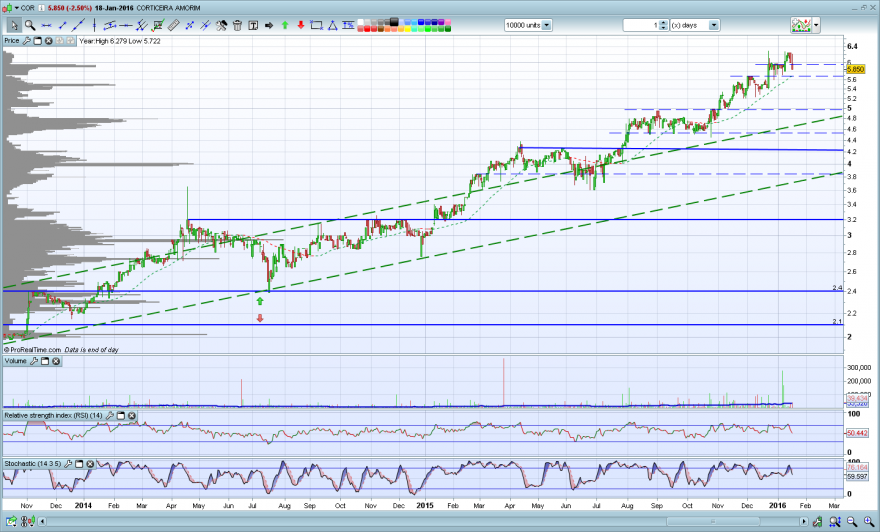Insert a black right arrow marker
880x532 pixels.
coord(269,25)
